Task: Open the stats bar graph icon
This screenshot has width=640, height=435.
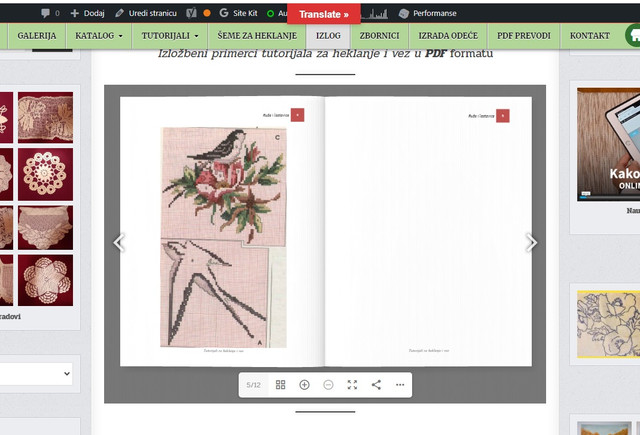Action: [375, 13]
